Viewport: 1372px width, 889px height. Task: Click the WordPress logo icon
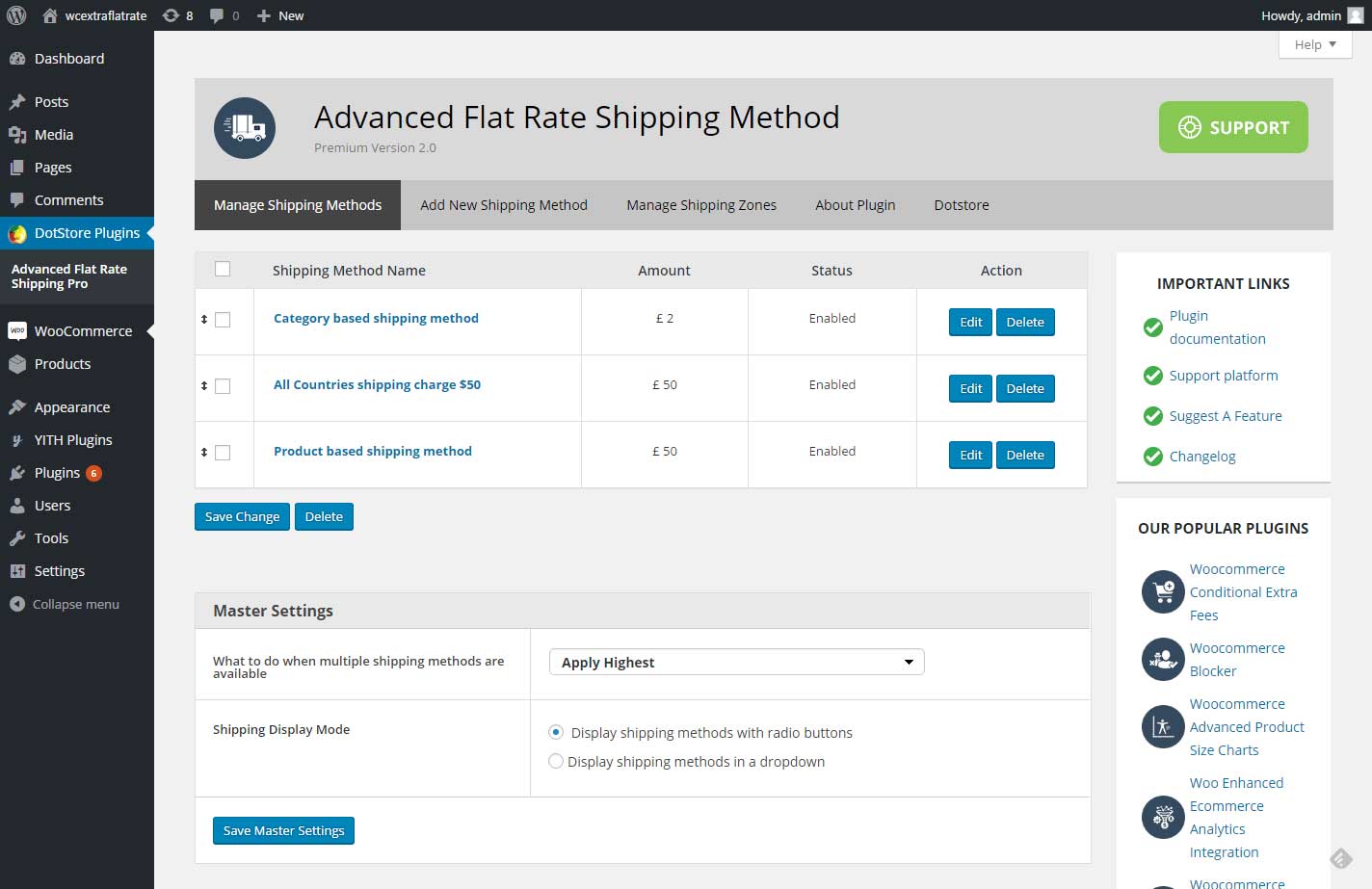[x=16, y=15]
